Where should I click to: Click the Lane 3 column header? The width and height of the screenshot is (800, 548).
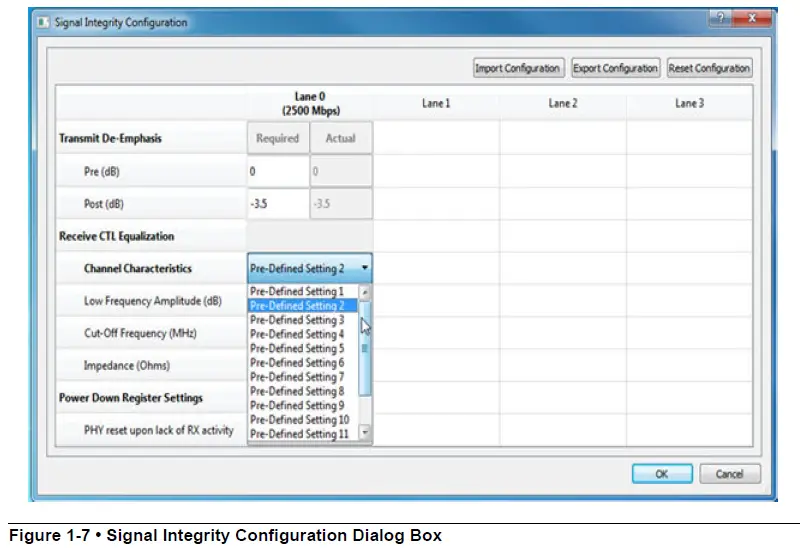pos(690,104)
